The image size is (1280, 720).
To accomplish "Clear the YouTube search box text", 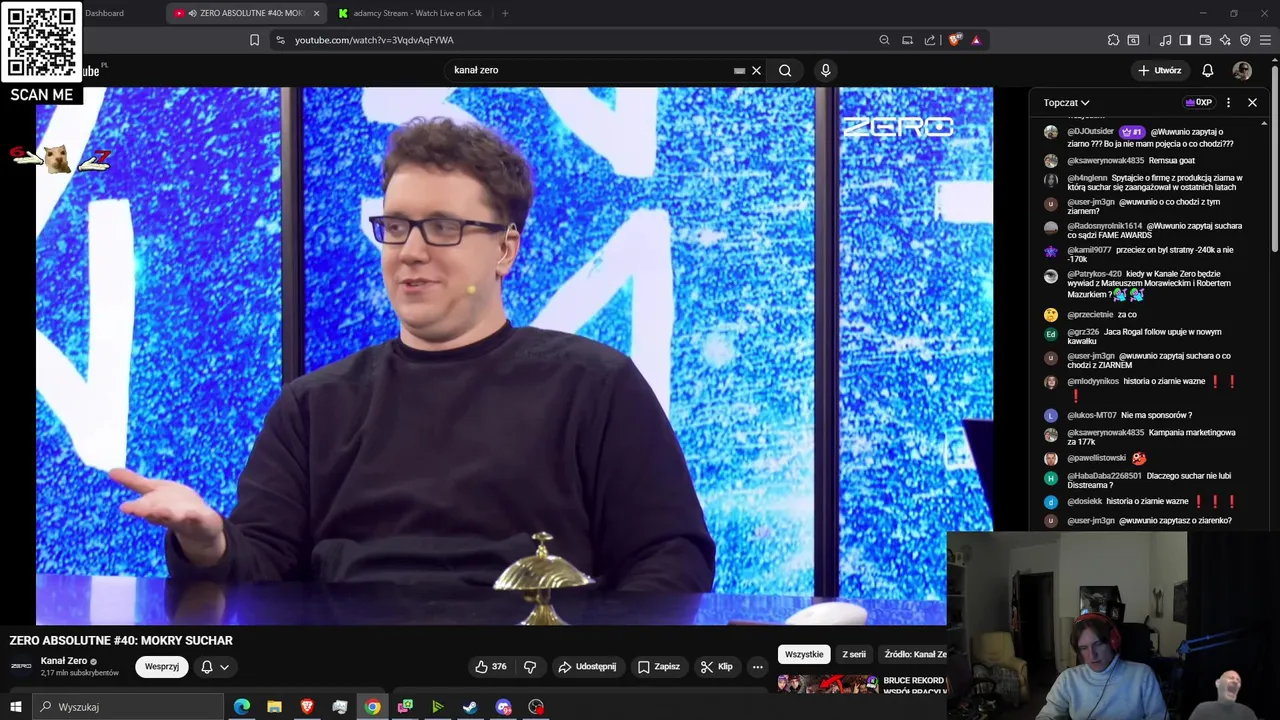I will [x=756, y=70].
